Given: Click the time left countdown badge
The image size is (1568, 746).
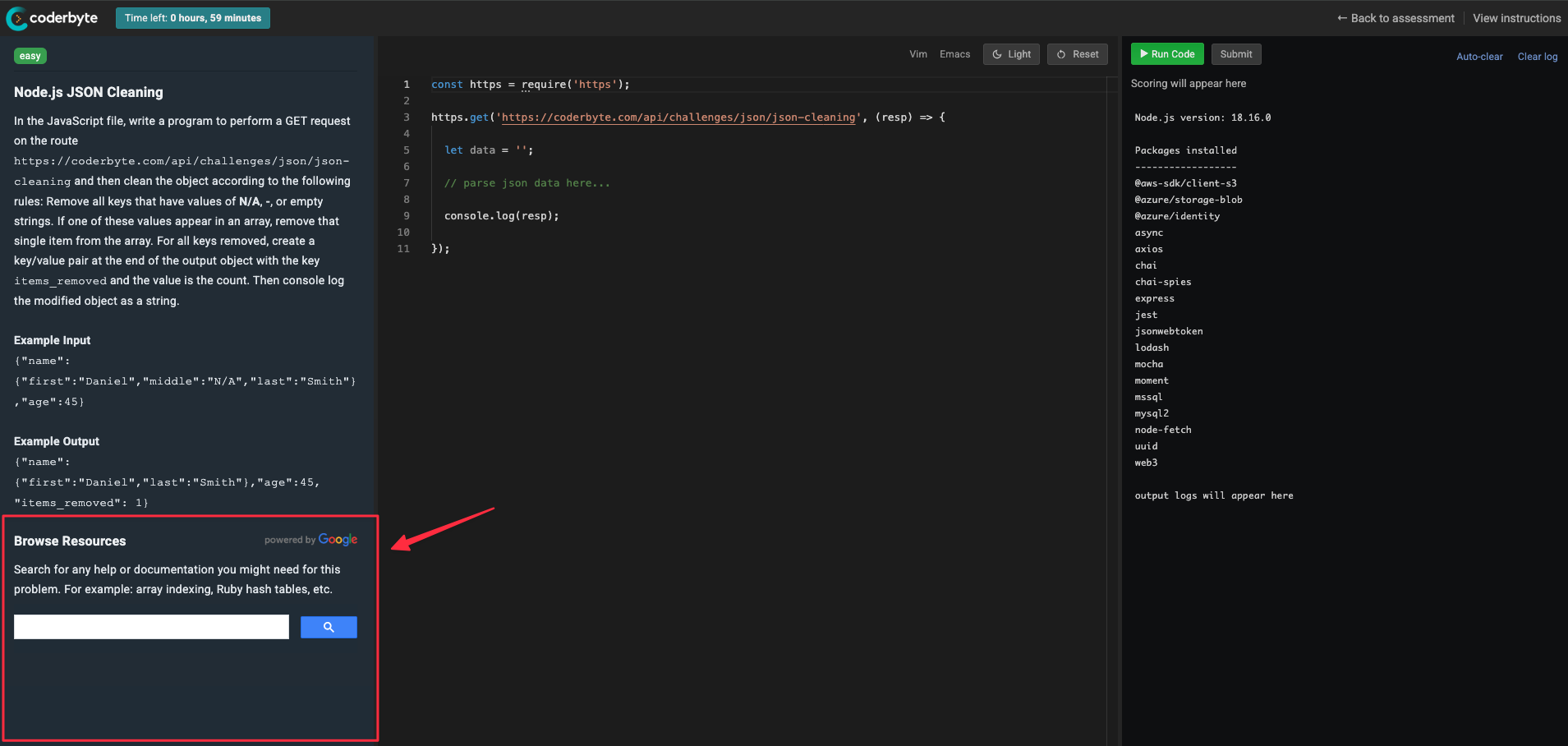Looking at the screenshot, I should tap(193, 18).
